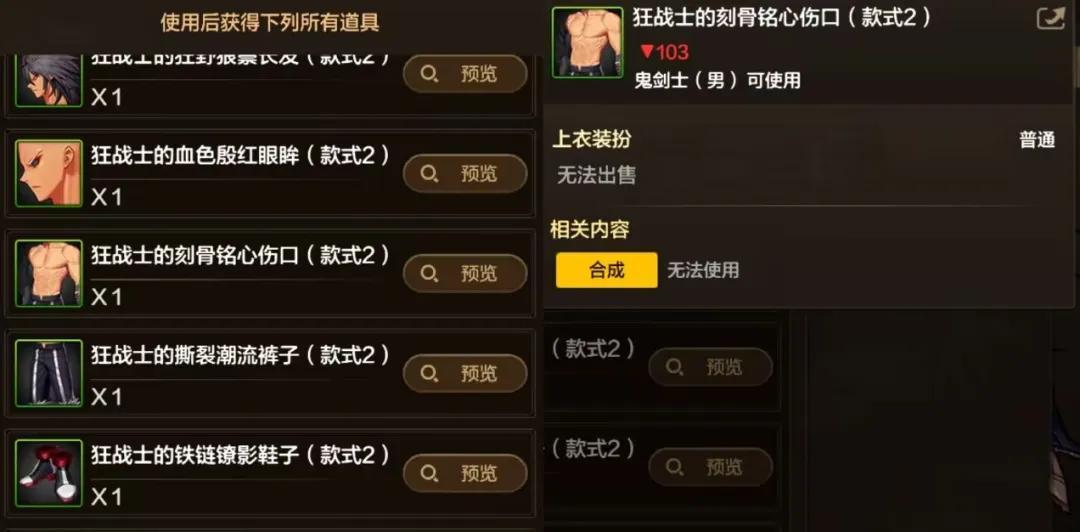Image resolution: width=1080 pixels, height=532 pixels.
Task: Click the red ▼103 level indicator
Action: pyautogui.click(x=664, y=52)
